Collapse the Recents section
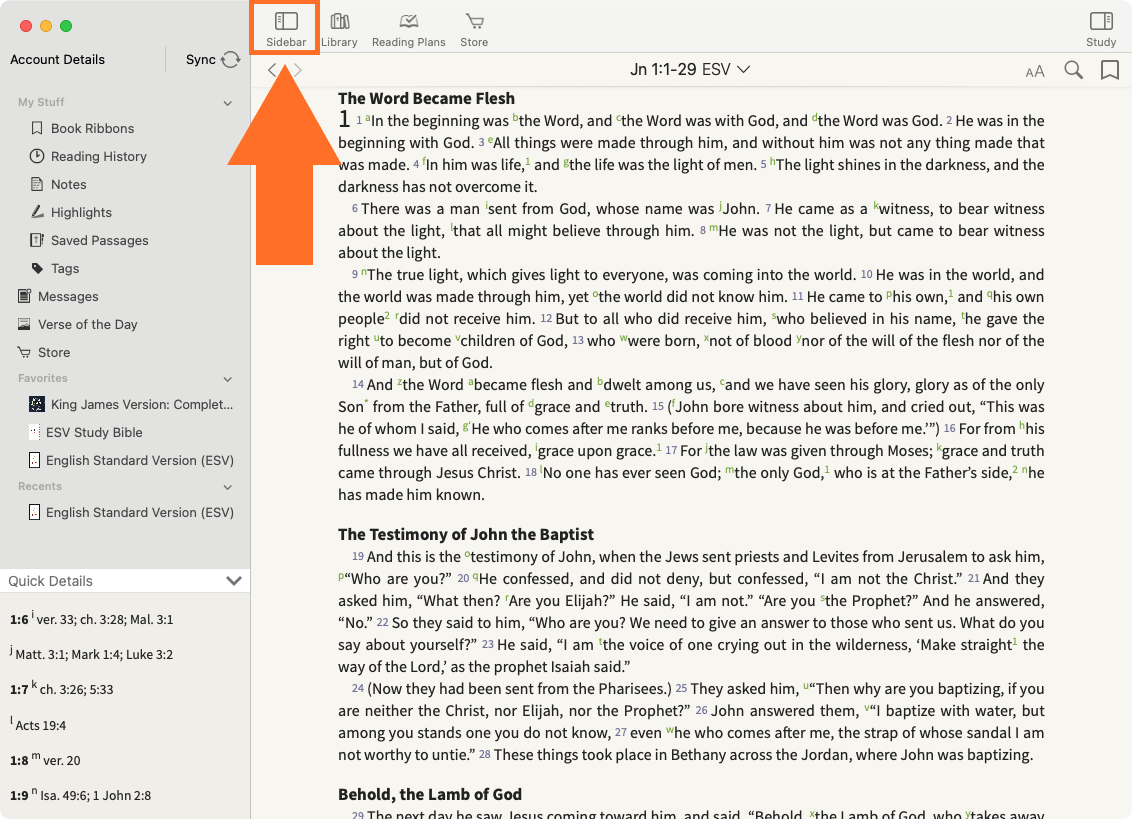Screen dimensions: 1132x819 point(227,488)
